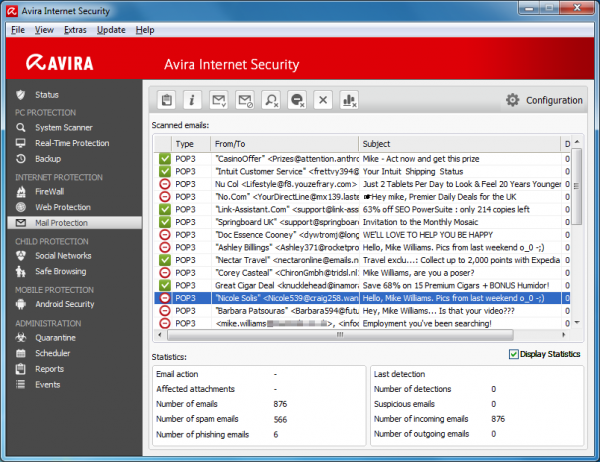Select the "Intuit Customer Service" email row
Image resolution: width=600 pixels, height=462 pixels.
(363, 171)
